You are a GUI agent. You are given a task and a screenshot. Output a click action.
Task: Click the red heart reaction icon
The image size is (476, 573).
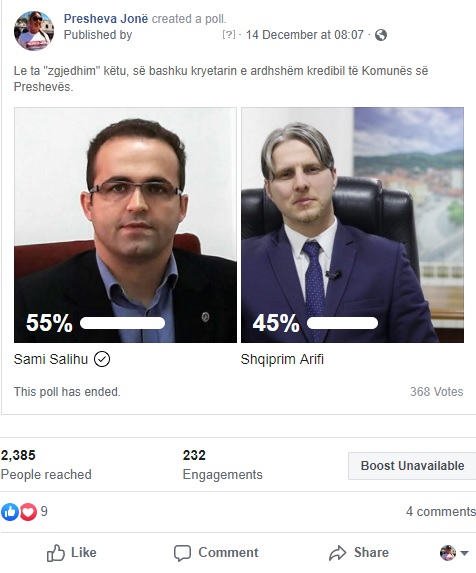point(28,512)
